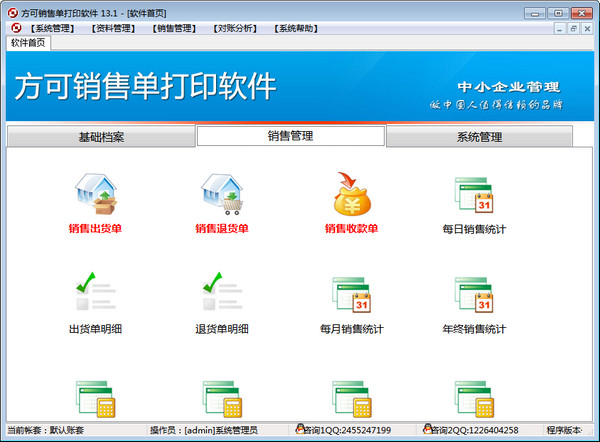Maximize the main application window

[x=558, y=13]
